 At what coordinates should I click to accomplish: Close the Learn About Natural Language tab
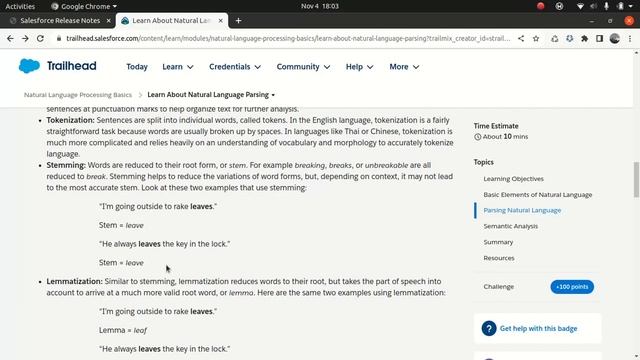click(220, 20)
